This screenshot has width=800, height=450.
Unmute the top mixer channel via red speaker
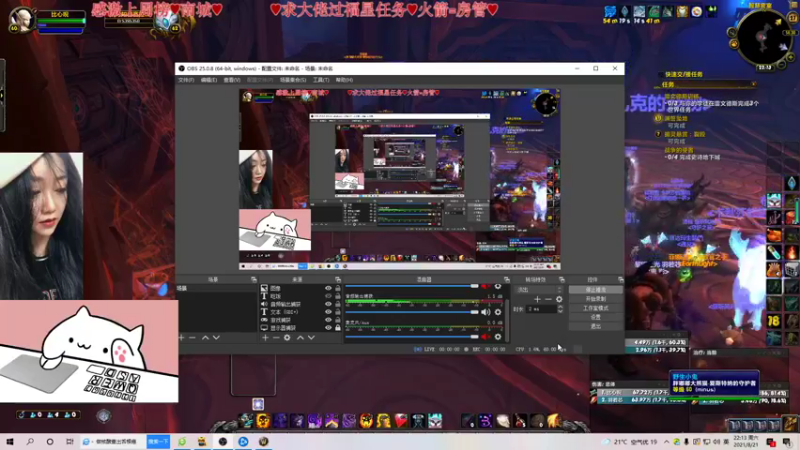click(485, 286)
